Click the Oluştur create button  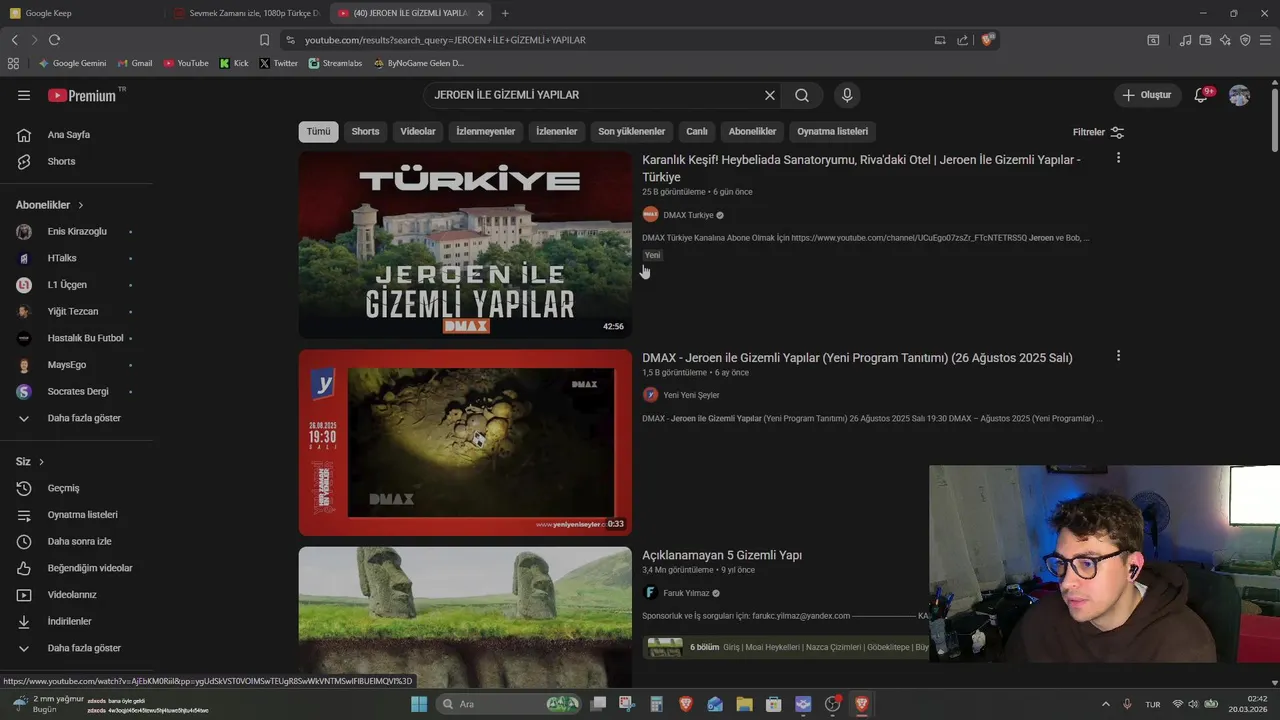coord(1147,95)
